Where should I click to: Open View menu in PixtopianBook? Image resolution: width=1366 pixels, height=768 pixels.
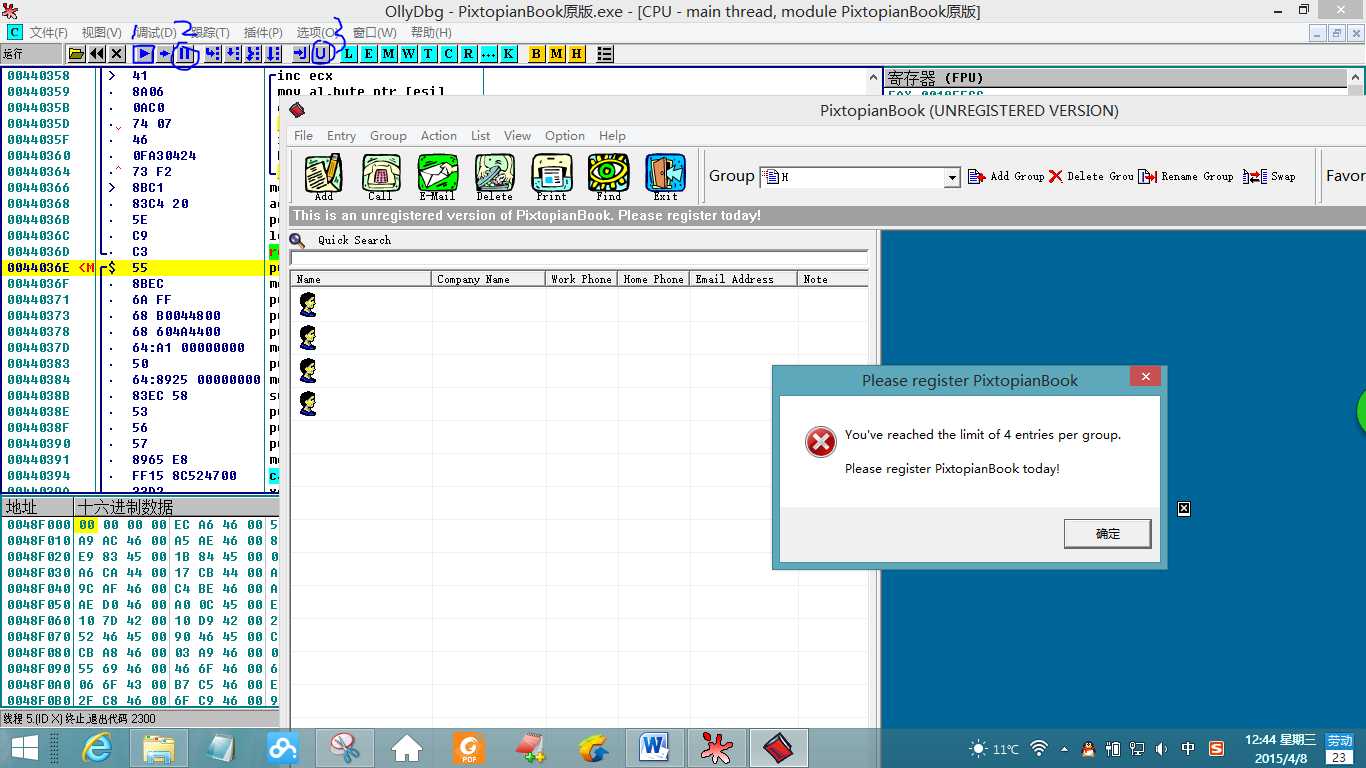(517, 136)
